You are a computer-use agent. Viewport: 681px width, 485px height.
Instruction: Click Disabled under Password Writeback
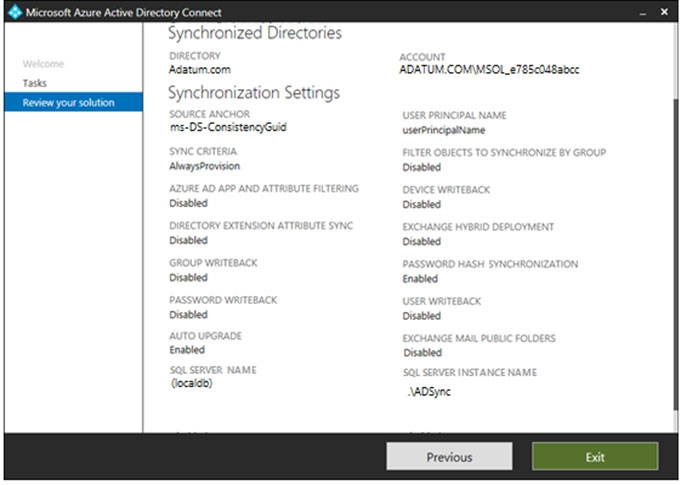(188, 315)
